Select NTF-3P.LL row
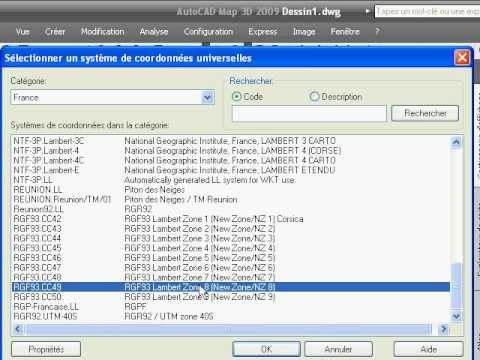The height and width of the screenshot is (360, 480). pos(231,180)
